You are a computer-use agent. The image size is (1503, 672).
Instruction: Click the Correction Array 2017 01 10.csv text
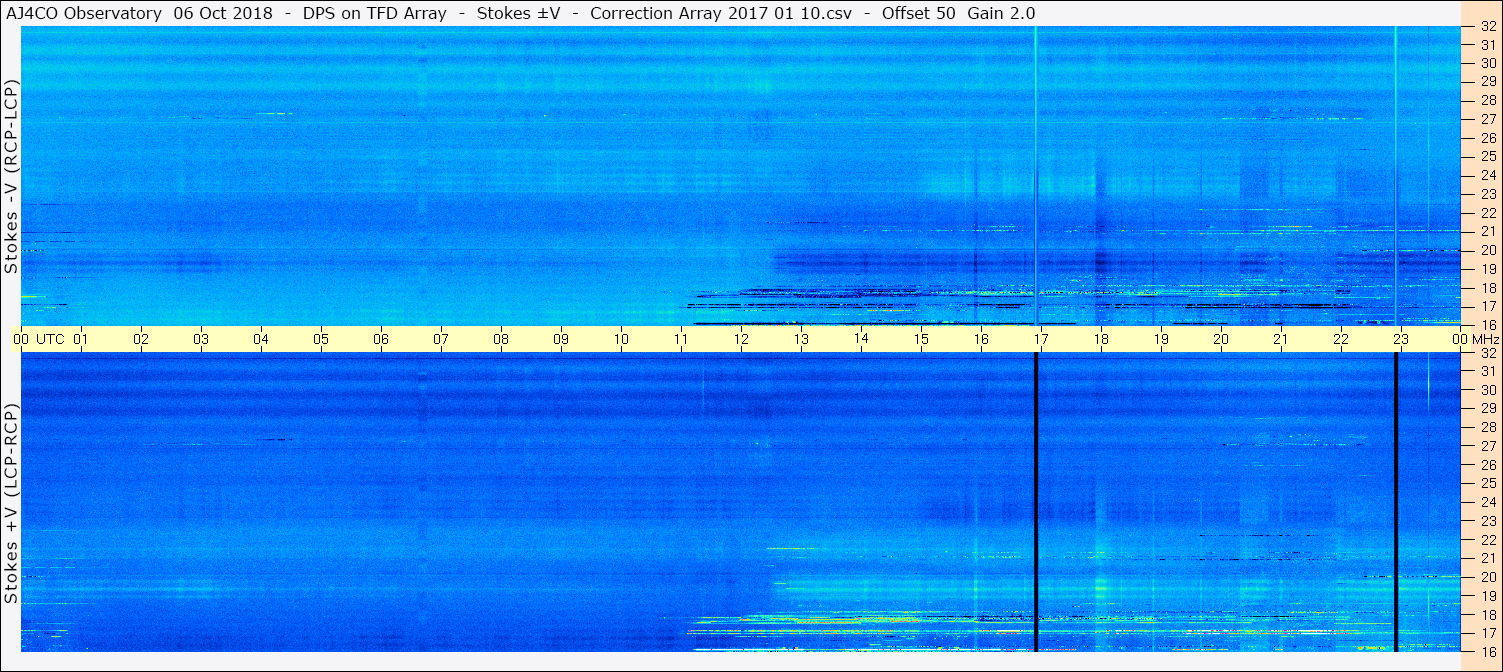(714, 13)
